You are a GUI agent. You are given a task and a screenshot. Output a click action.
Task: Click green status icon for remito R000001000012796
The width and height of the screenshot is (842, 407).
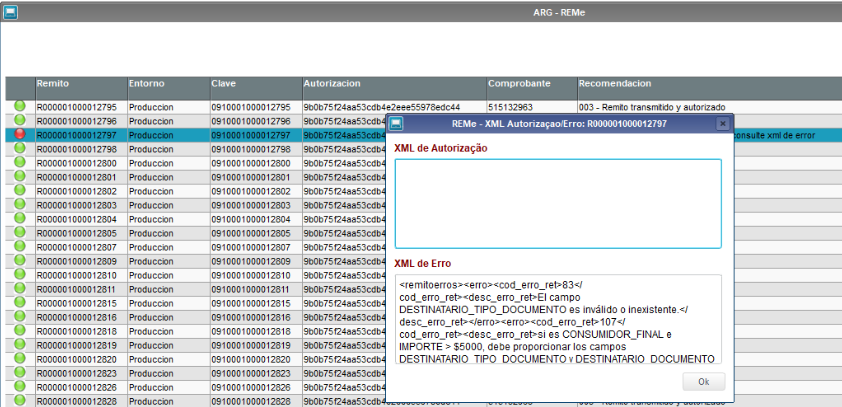[x=20, y=120]
